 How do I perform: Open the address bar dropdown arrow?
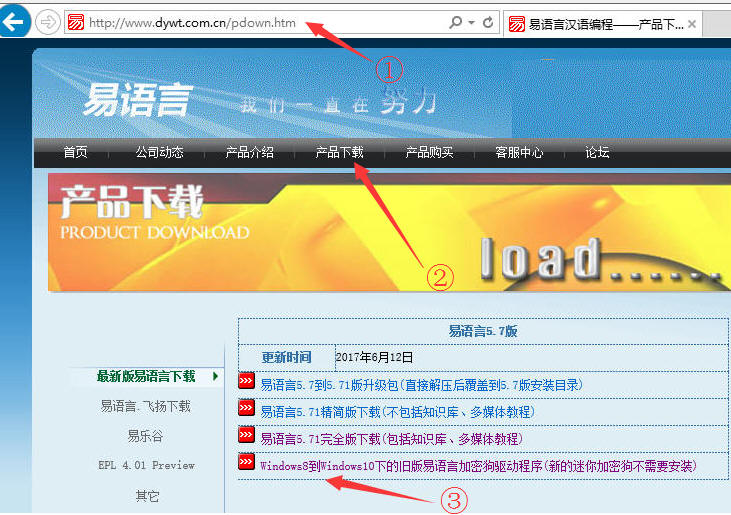coord(472,22)
